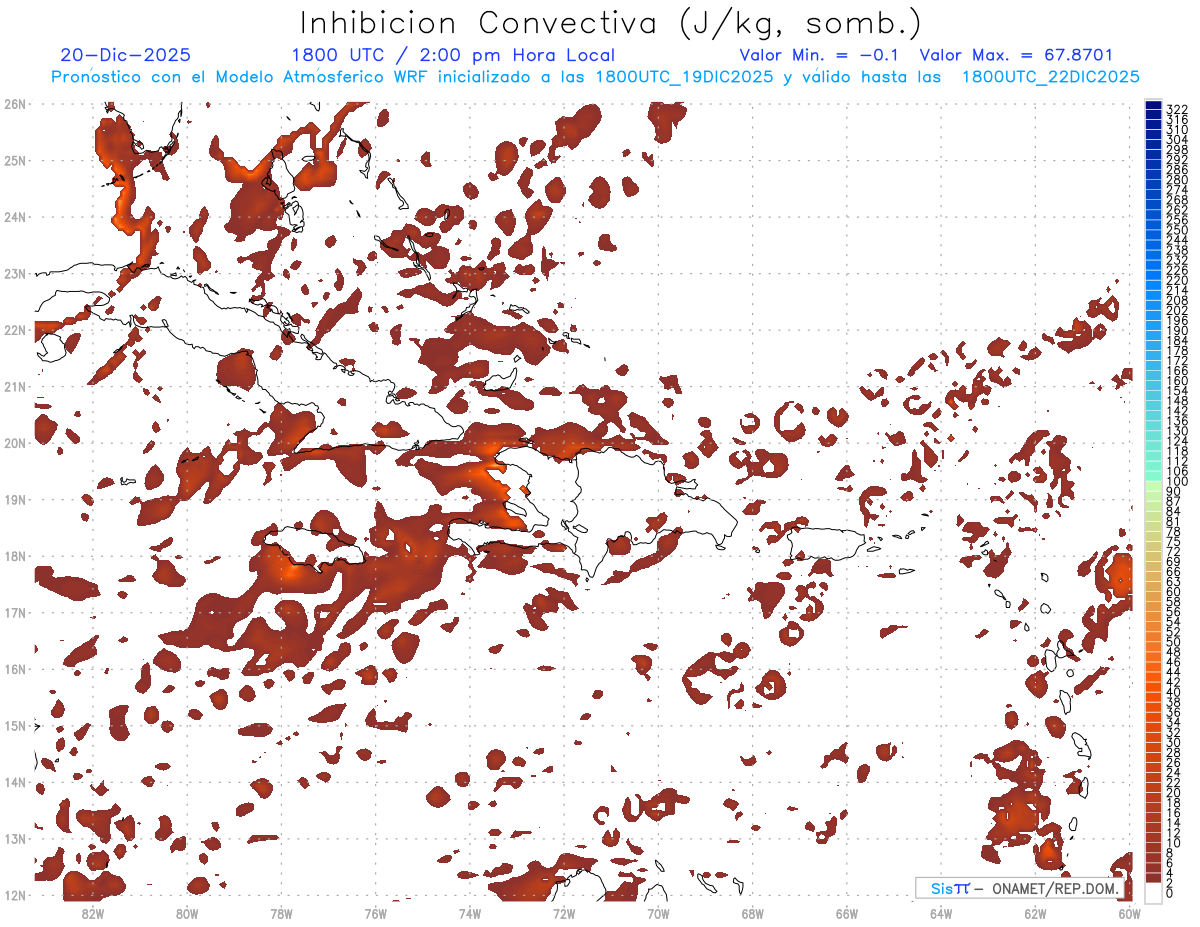Click the 66W longitude label

tap(847, 912)
